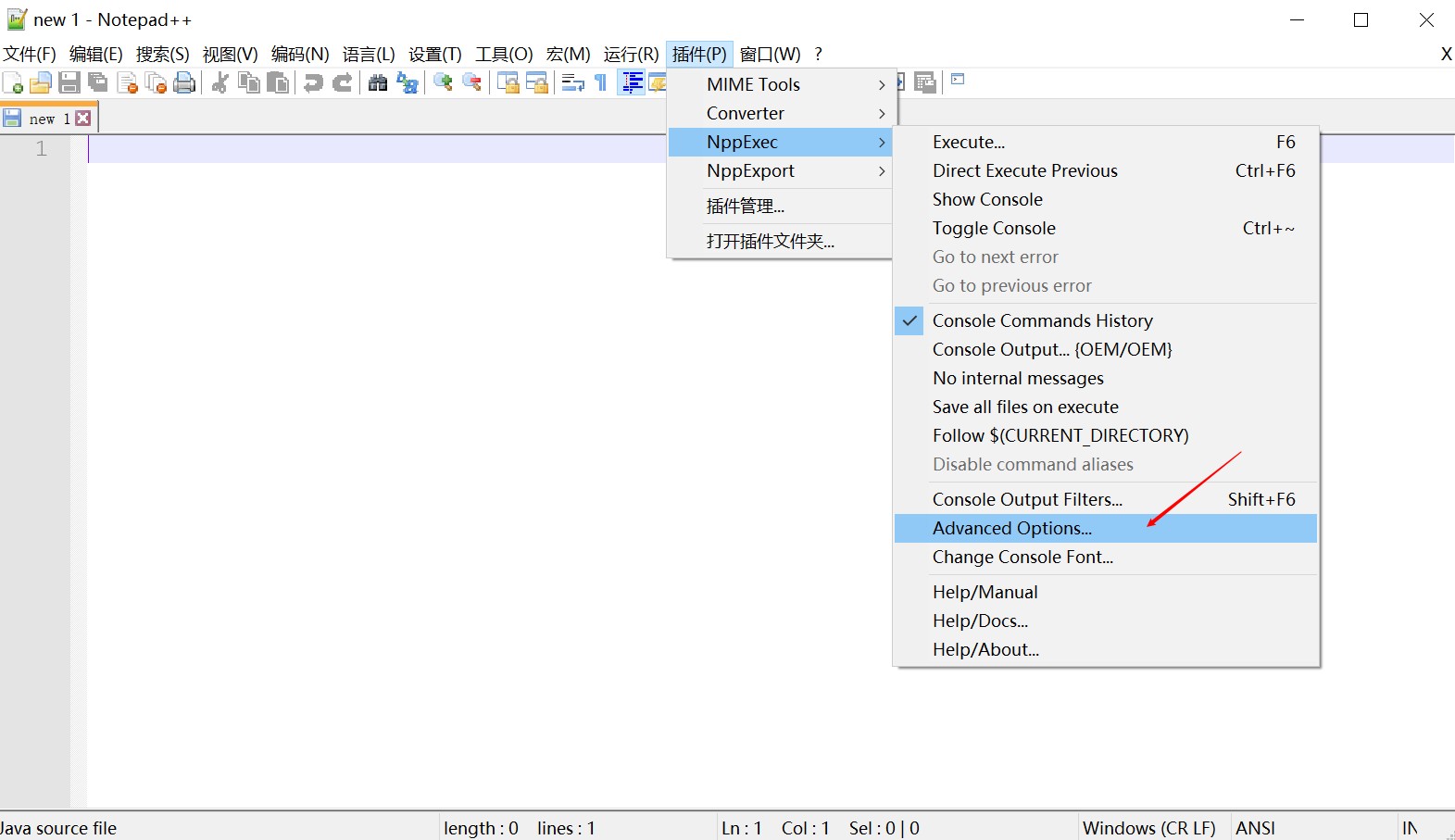This screenshot has height=840, width=1455.
Task: Close the document with menu bar X
Action: 1446,54
